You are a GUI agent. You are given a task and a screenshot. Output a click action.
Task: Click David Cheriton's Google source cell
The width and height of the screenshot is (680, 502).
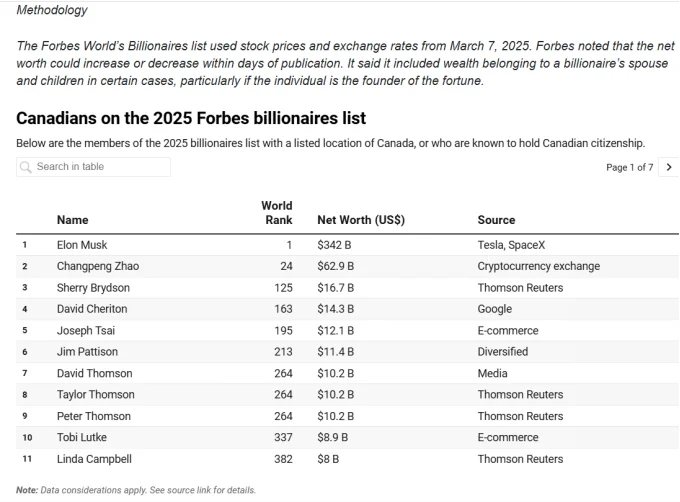(x=495, y=310)
